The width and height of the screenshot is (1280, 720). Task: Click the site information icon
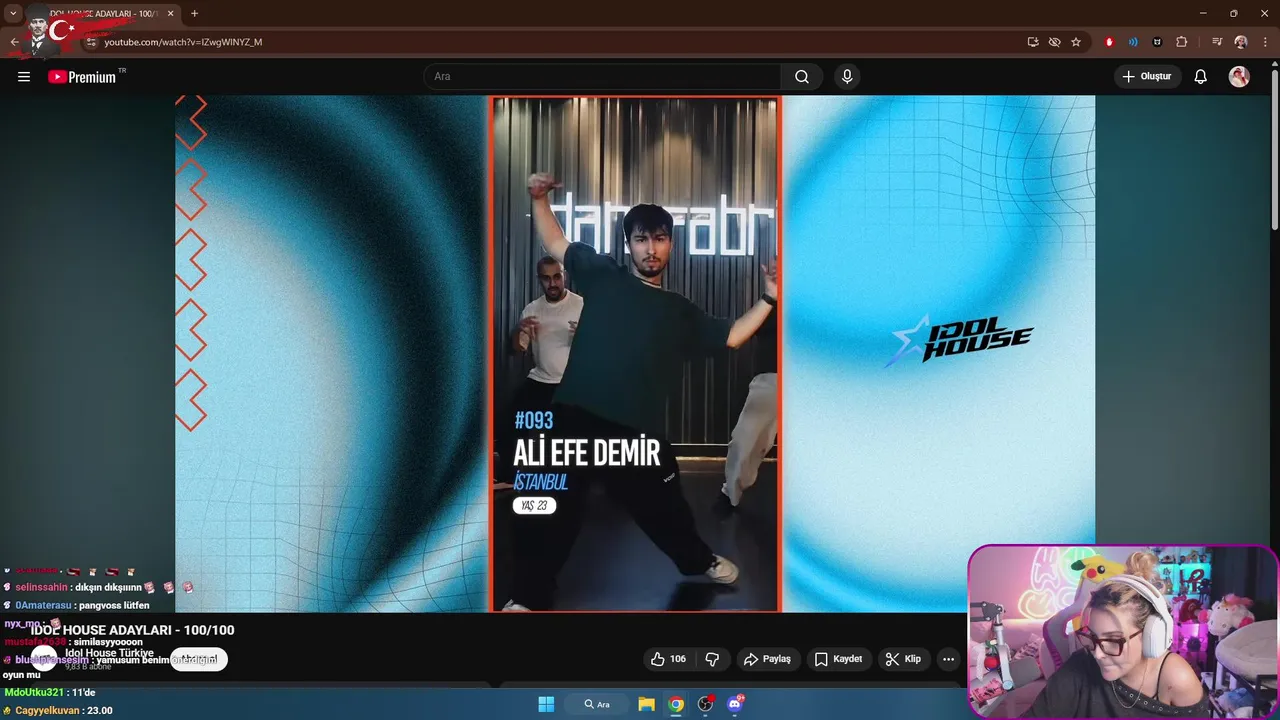pos(91,42)
